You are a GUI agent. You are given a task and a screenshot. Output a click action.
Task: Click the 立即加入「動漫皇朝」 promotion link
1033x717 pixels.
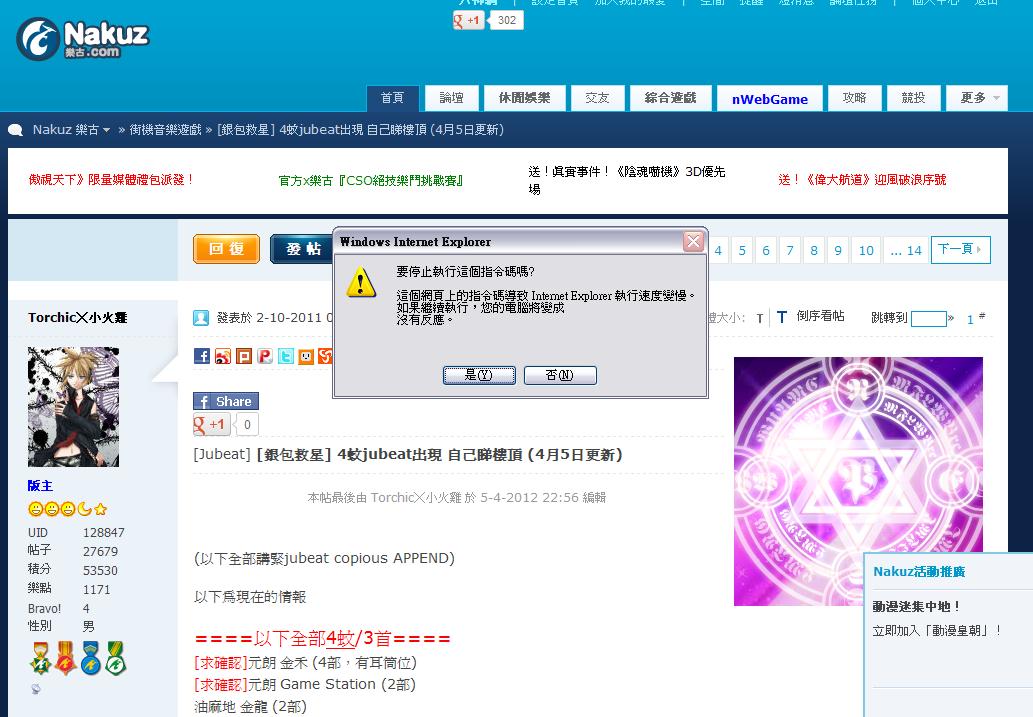[x=937, y=631]
